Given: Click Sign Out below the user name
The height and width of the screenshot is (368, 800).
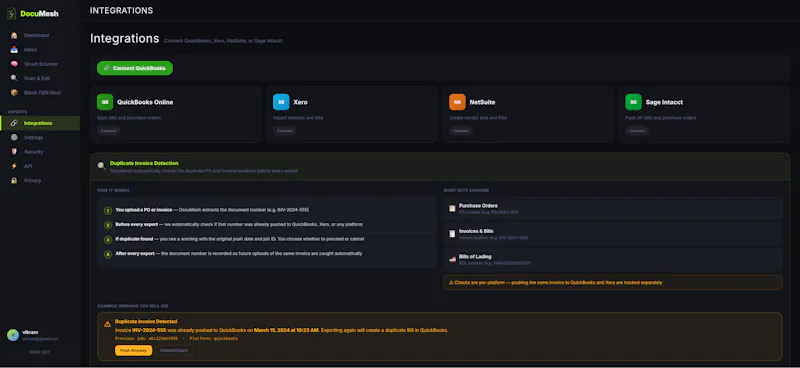Looking at the screenshot, I should 39,352.
